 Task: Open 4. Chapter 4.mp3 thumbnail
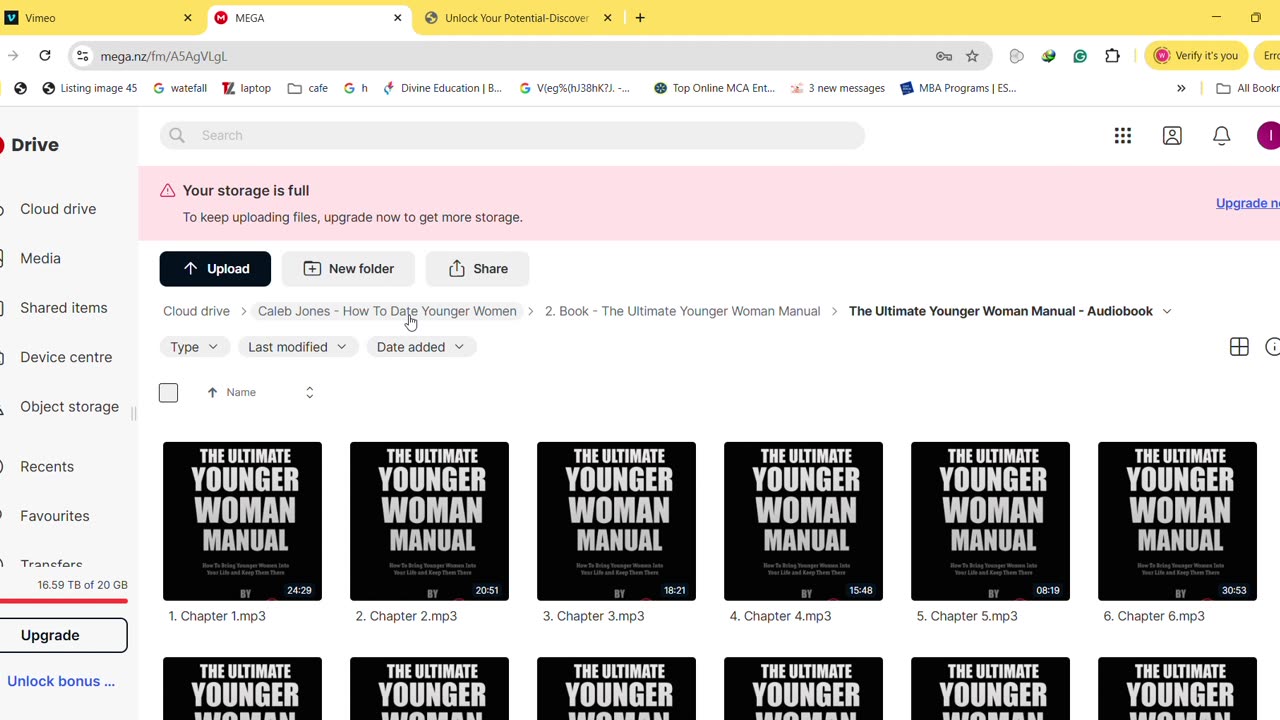point(803,521)
